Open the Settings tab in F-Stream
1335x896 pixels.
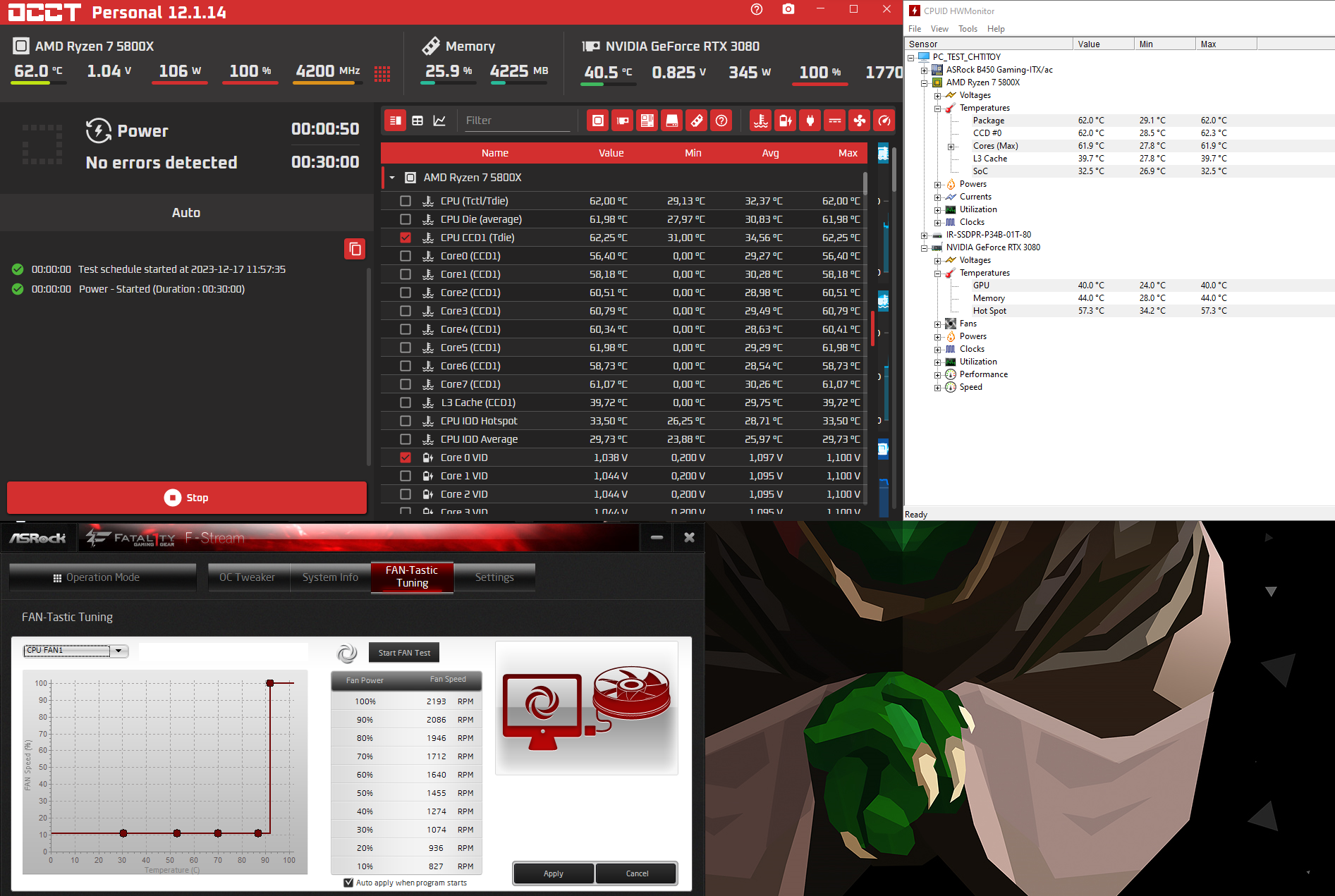(x=494, y=577)
